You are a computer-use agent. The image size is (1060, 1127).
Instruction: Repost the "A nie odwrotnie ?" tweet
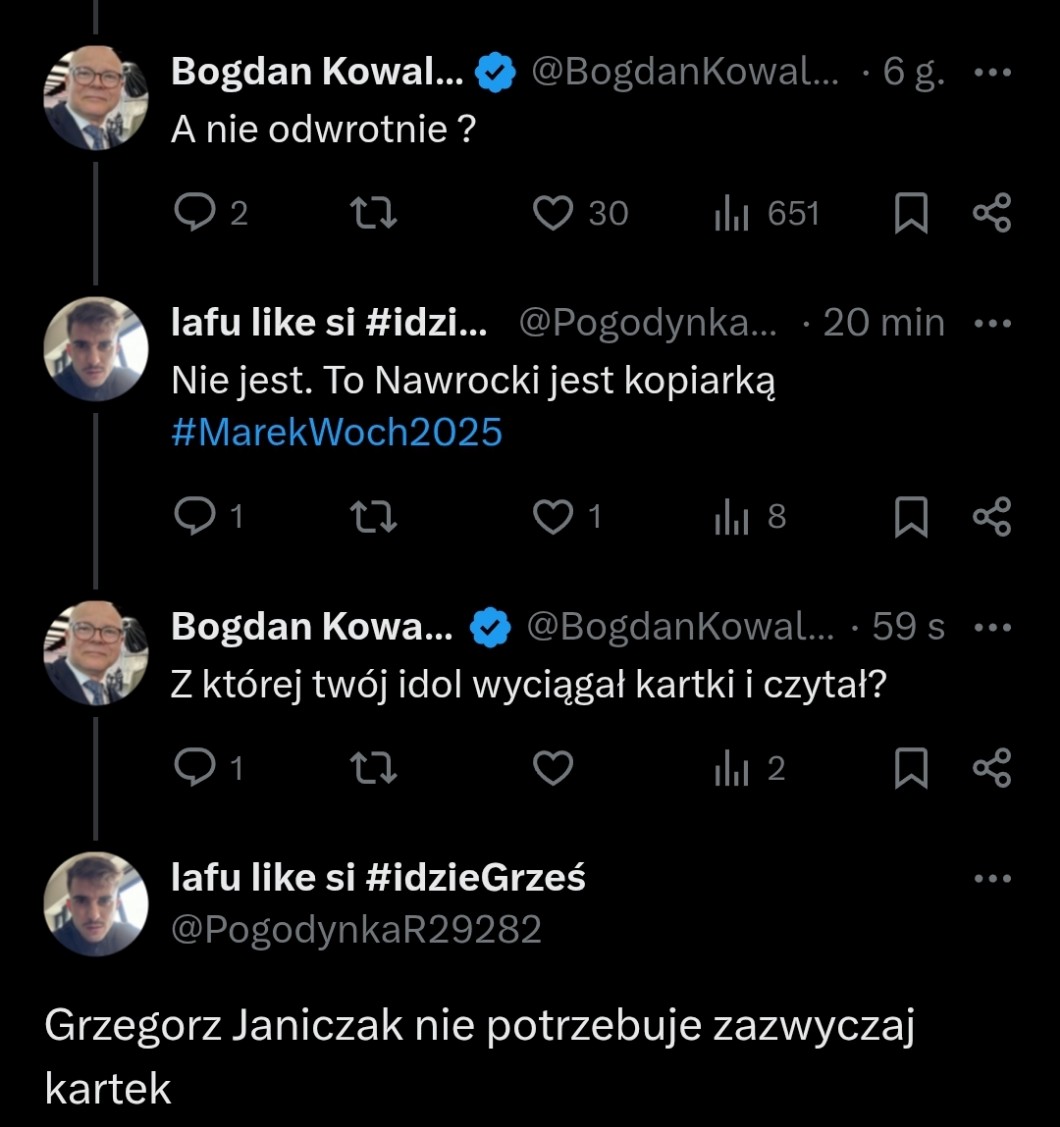pos(376,213)
